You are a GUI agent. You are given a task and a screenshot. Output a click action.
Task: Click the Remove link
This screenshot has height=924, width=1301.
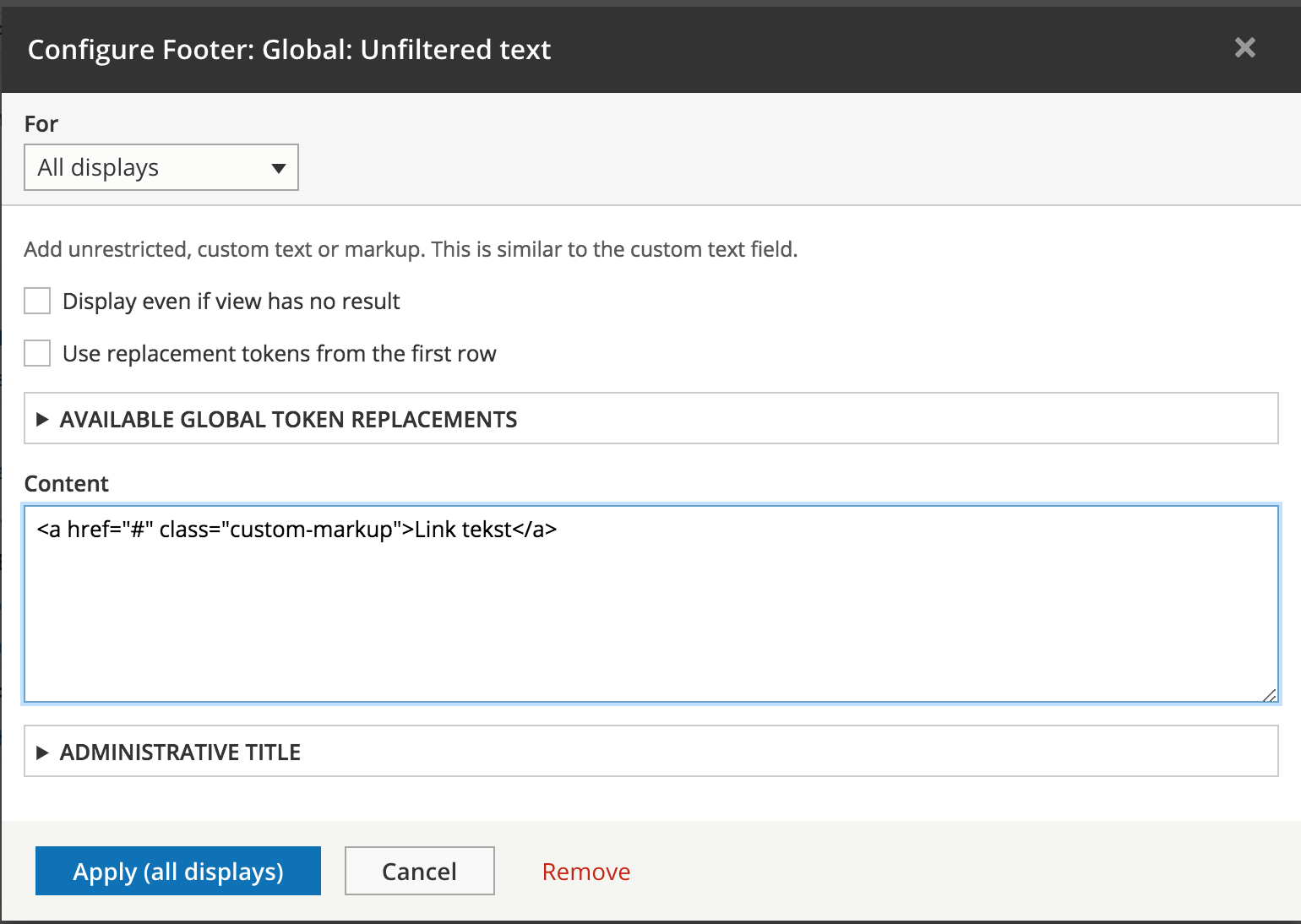[586, 872]
